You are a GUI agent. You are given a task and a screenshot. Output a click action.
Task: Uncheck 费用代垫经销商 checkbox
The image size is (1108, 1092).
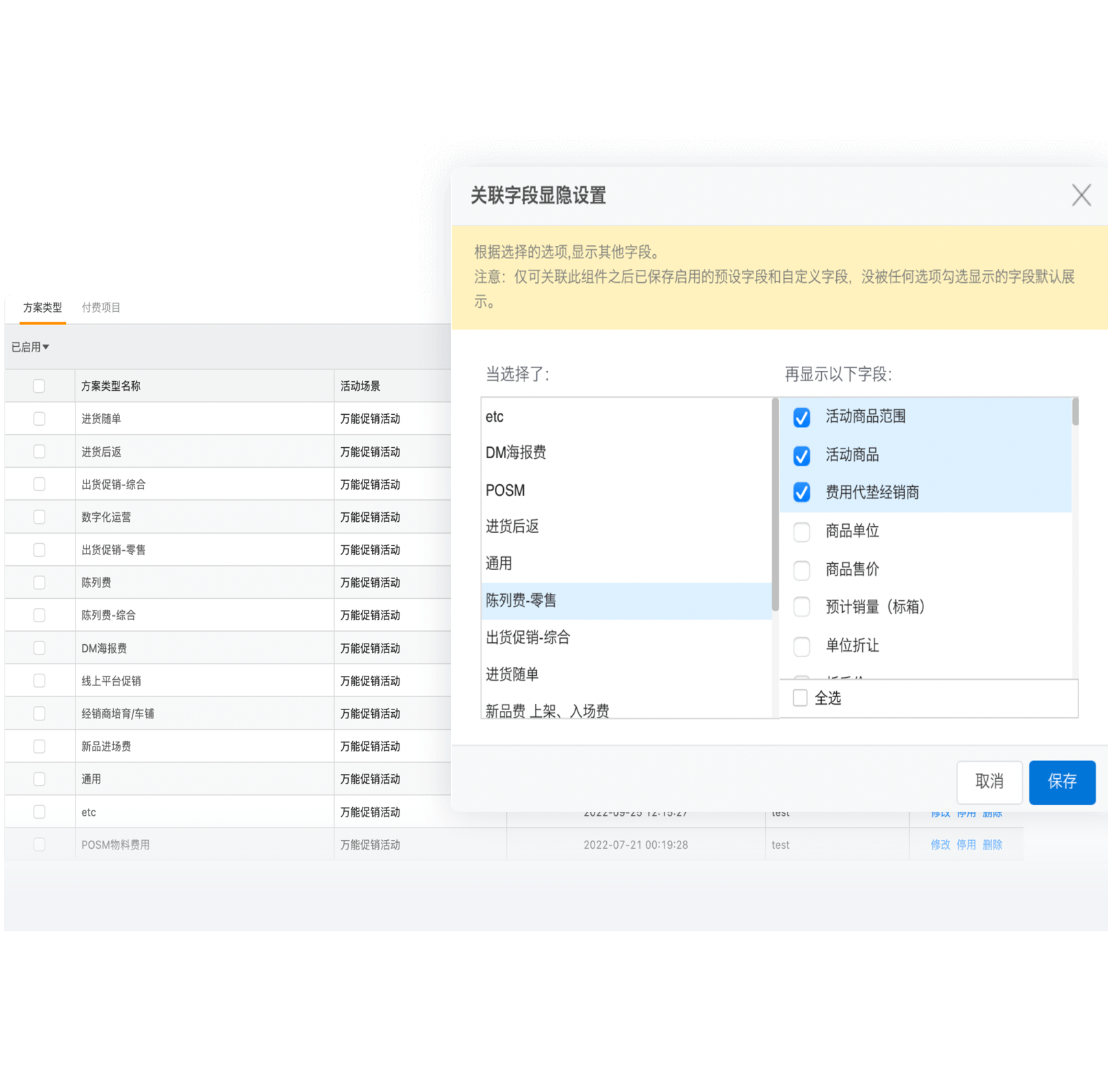[801, 492]
